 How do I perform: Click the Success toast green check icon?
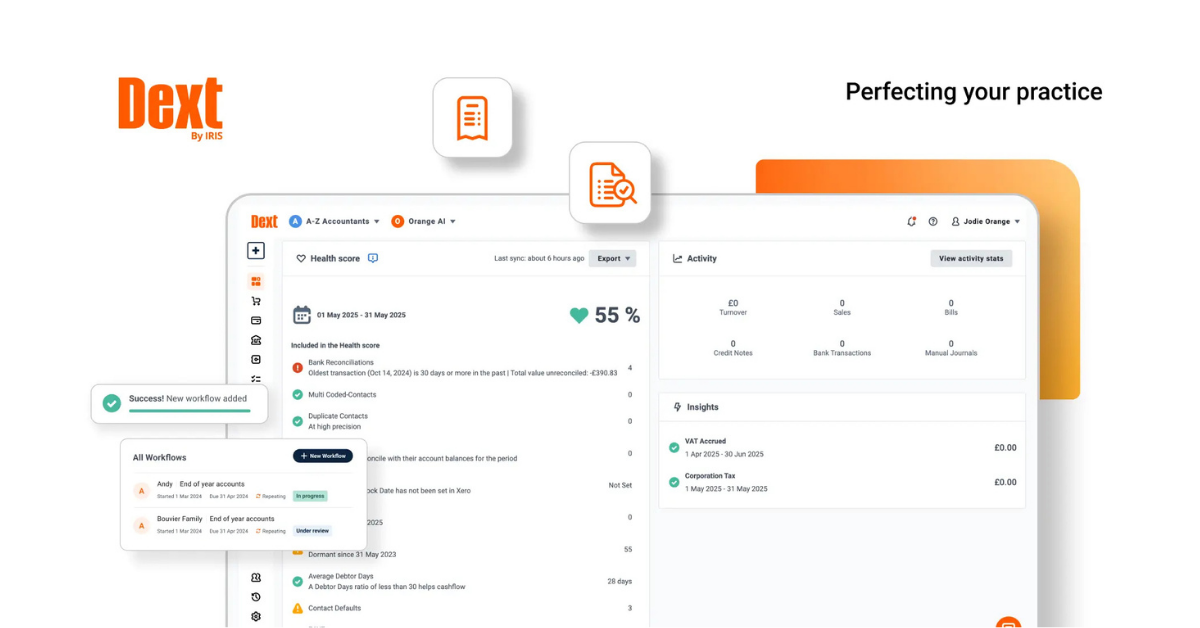click(x=112, y=403)
